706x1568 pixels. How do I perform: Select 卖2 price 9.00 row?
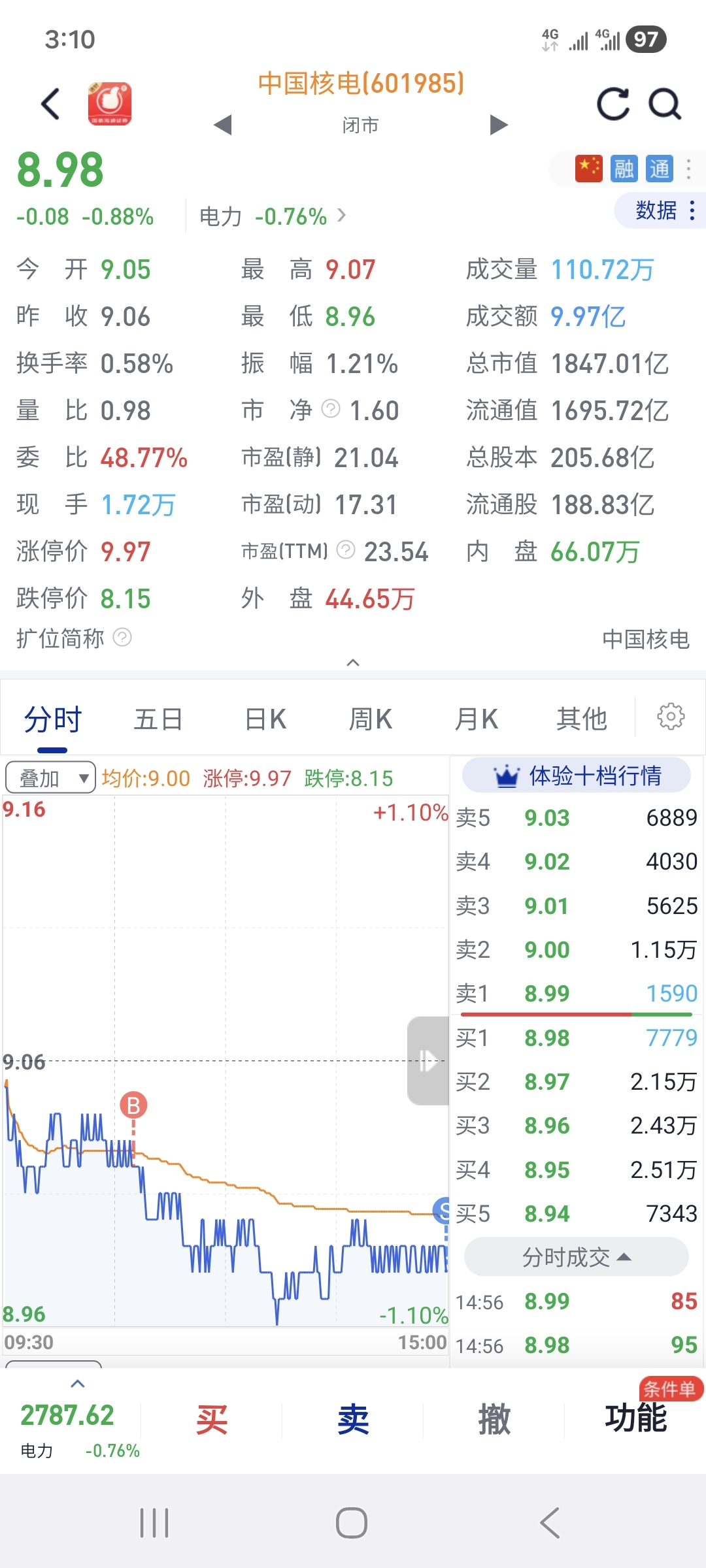(577, 949)
